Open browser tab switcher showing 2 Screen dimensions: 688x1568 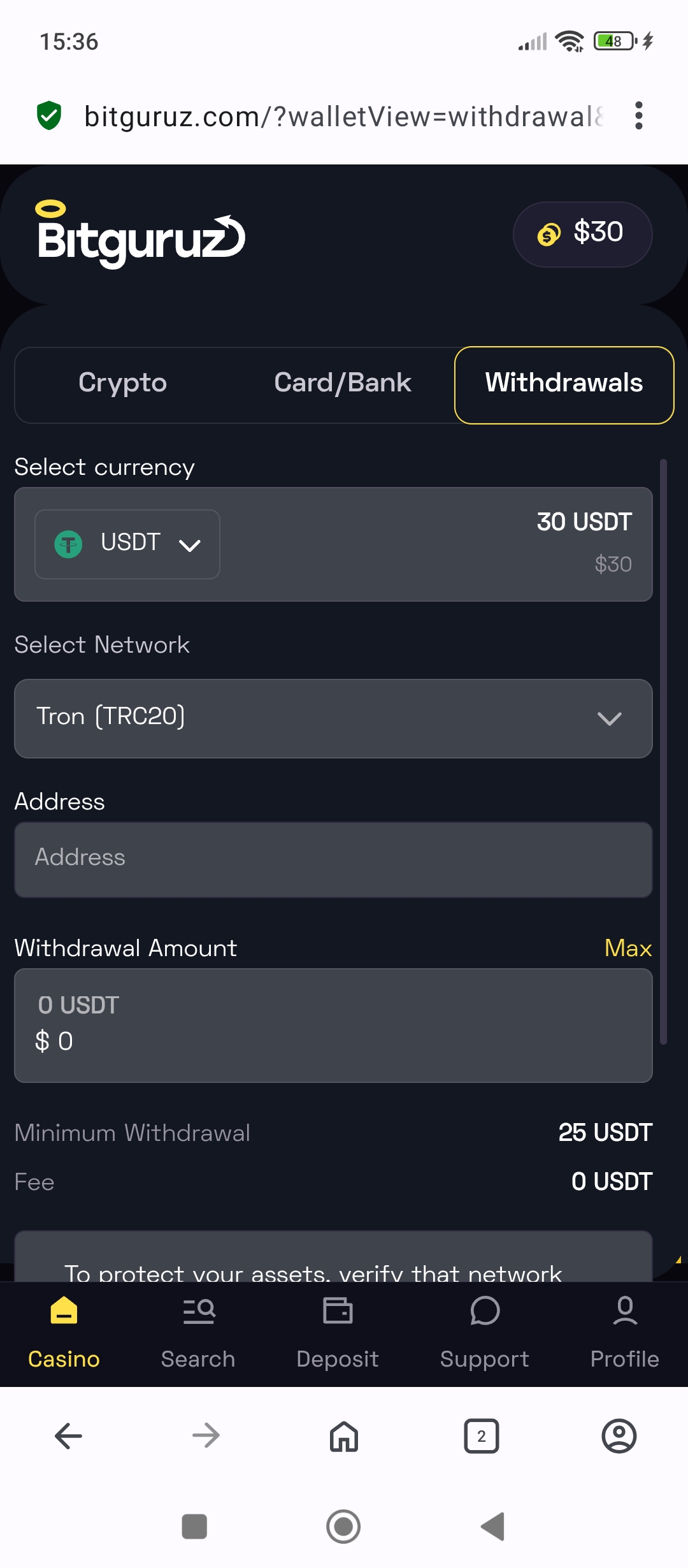click(481, 1436)
